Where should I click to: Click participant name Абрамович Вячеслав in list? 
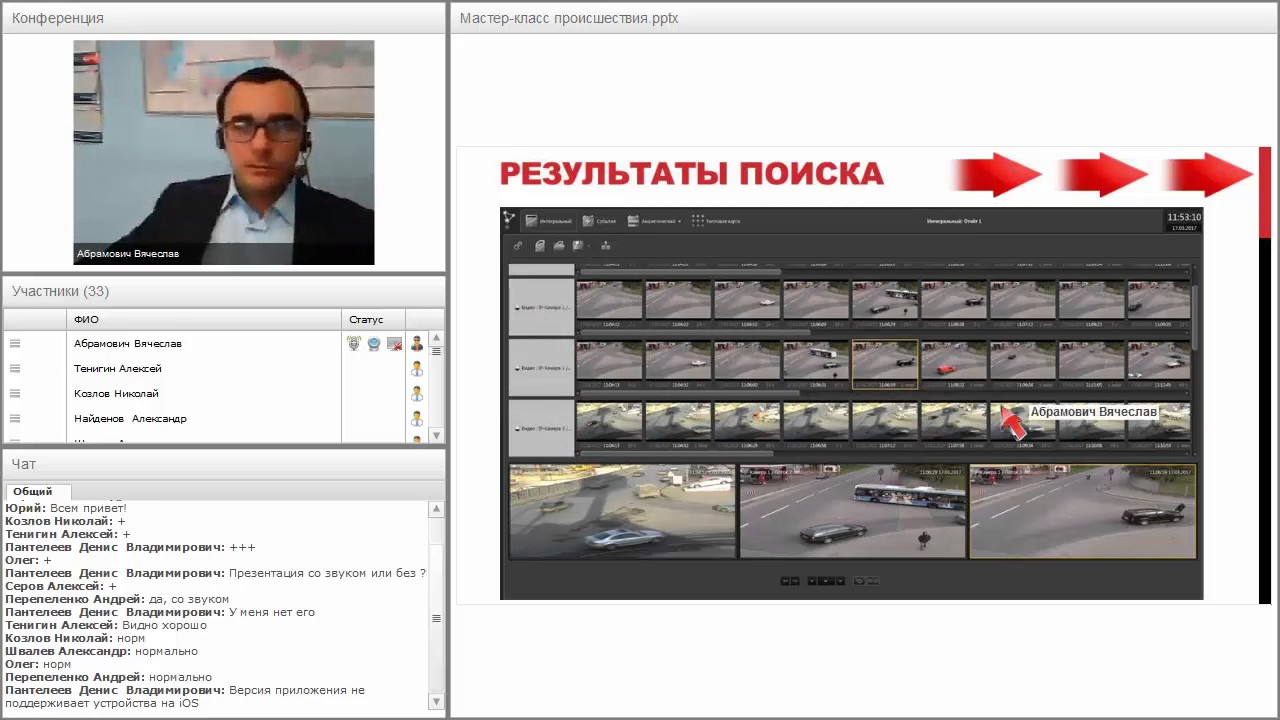point(128,343)
